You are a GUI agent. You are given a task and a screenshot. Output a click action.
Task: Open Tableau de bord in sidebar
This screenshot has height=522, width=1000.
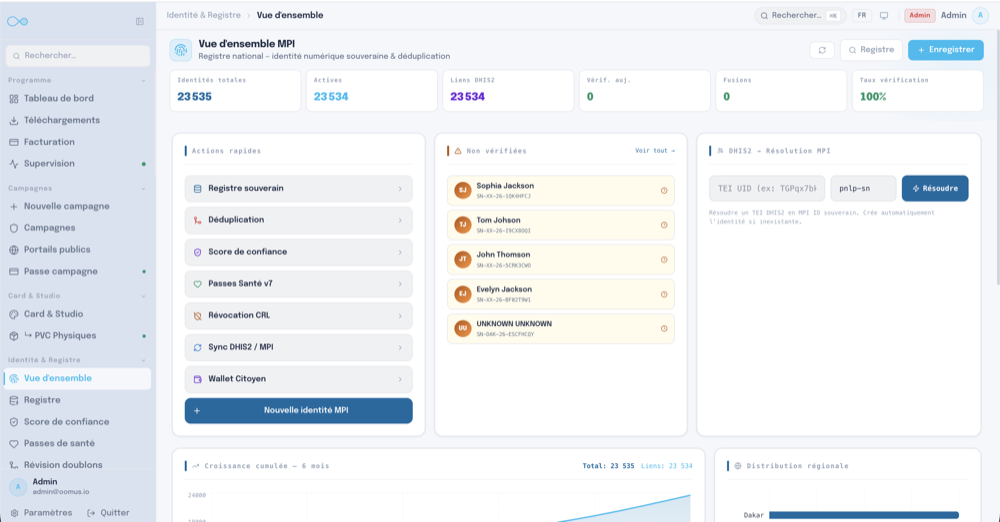click(77, 98)
